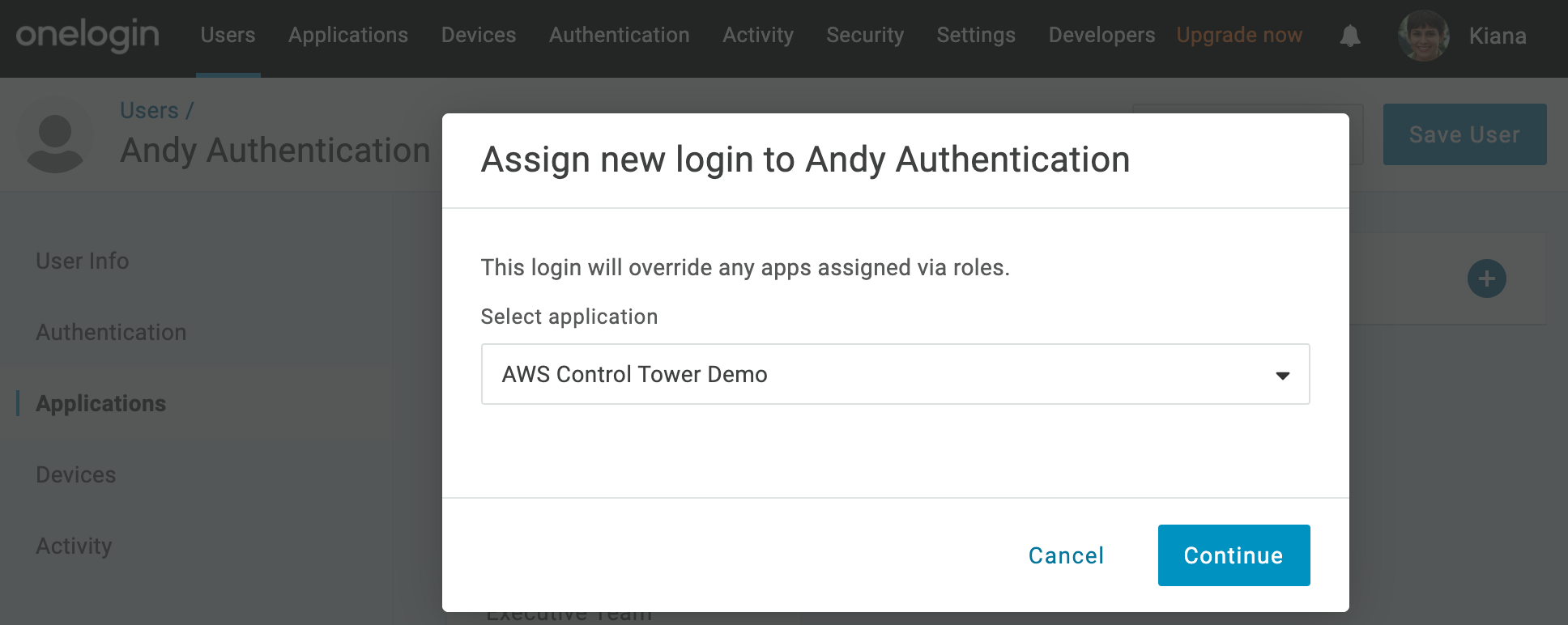Image resolution: width=1568 pixels, height=625 pixels.
Task: Select the Activity sidebar tab
Action: pyautogui.click(x=74, y=546)
